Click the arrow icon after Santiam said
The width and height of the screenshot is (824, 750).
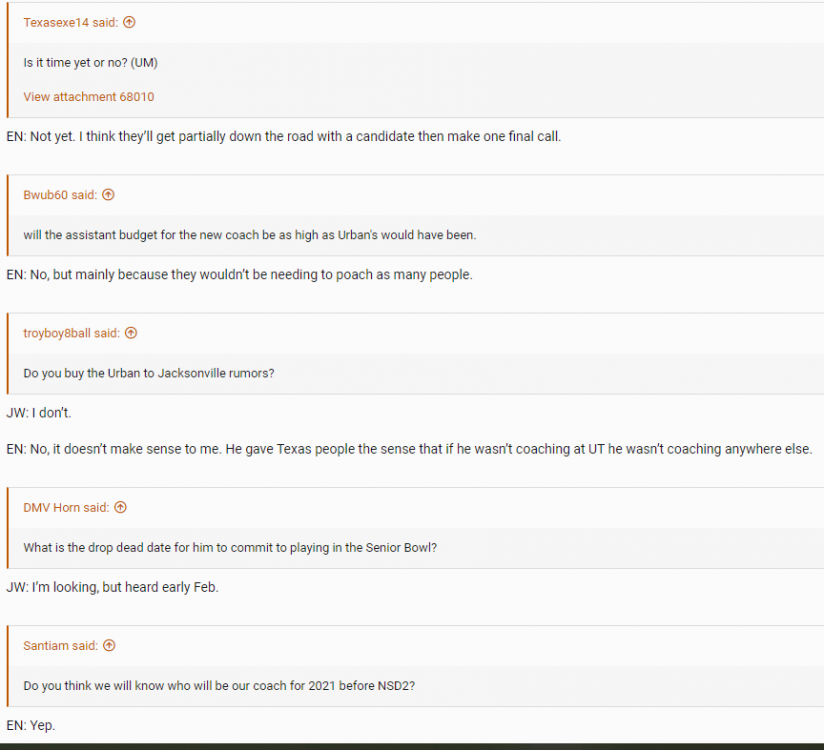click(x=110, y=645)
